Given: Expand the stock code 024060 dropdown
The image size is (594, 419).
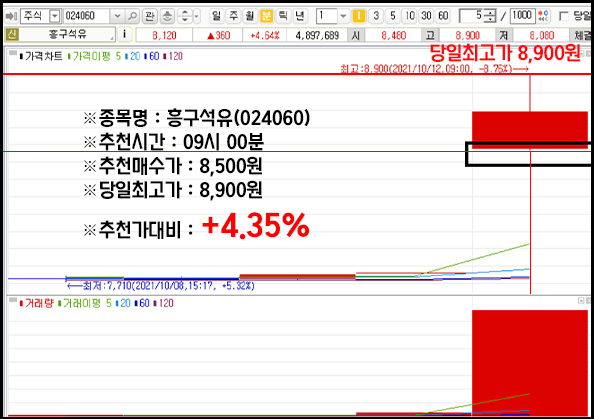Looking at the screenshot, I should tap(117, 16).
